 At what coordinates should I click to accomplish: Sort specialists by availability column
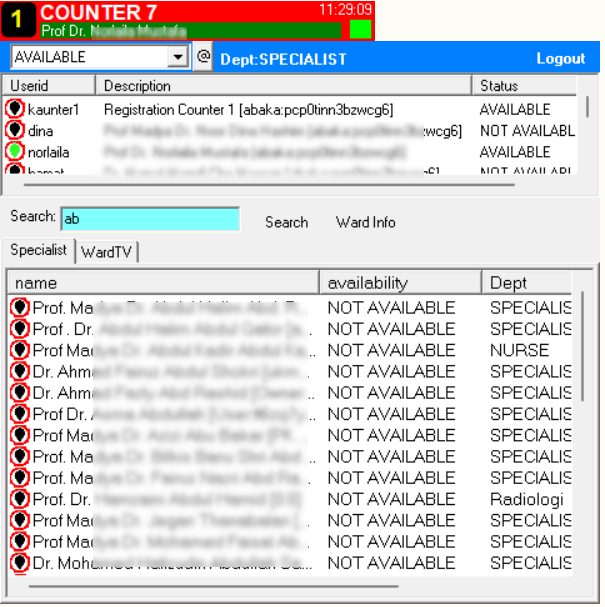coord(401,283)
